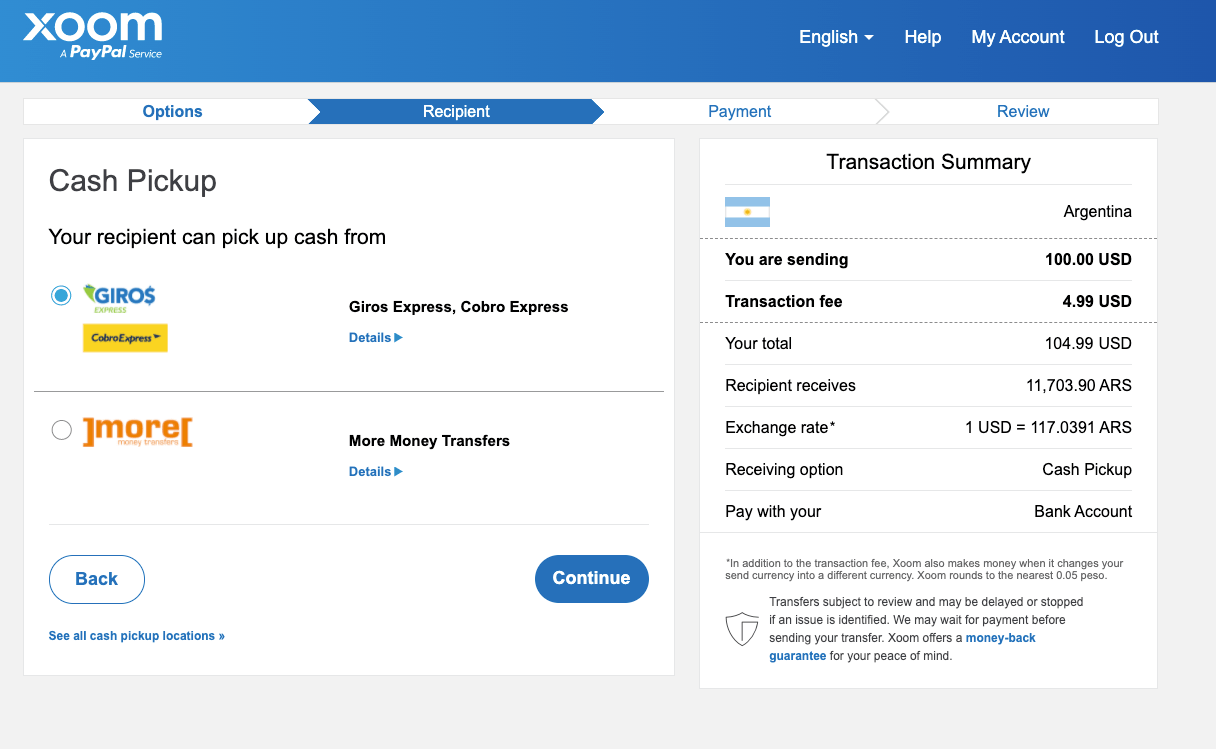Click the Giros Express logo
Image resolution: width=1216 pixels, height=749 pixels.
point(119,295)
